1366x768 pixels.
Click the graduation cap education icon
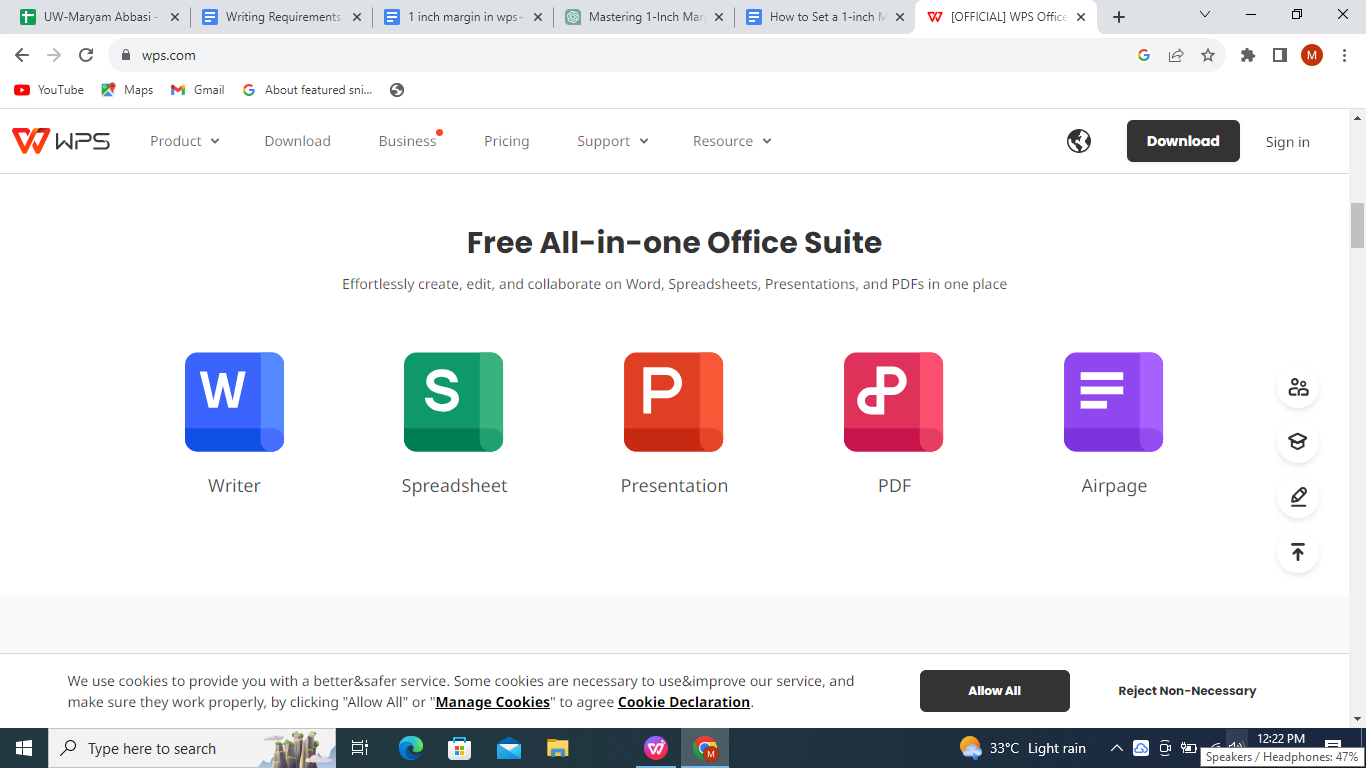[1297, 442]
